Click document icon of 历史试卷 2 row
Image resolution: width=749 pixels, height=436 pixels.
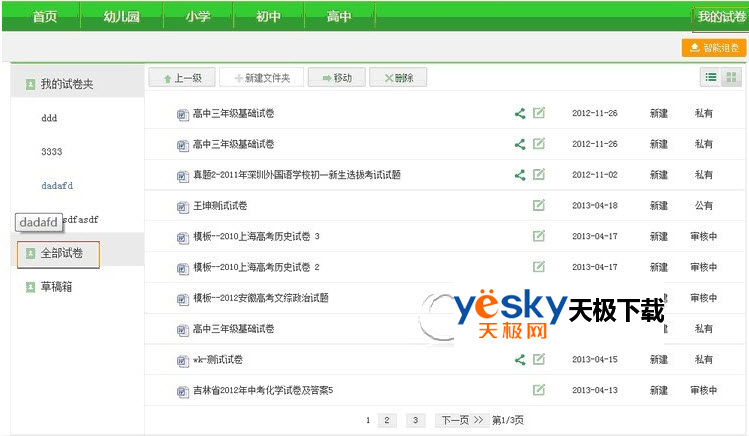pos(182,268)
